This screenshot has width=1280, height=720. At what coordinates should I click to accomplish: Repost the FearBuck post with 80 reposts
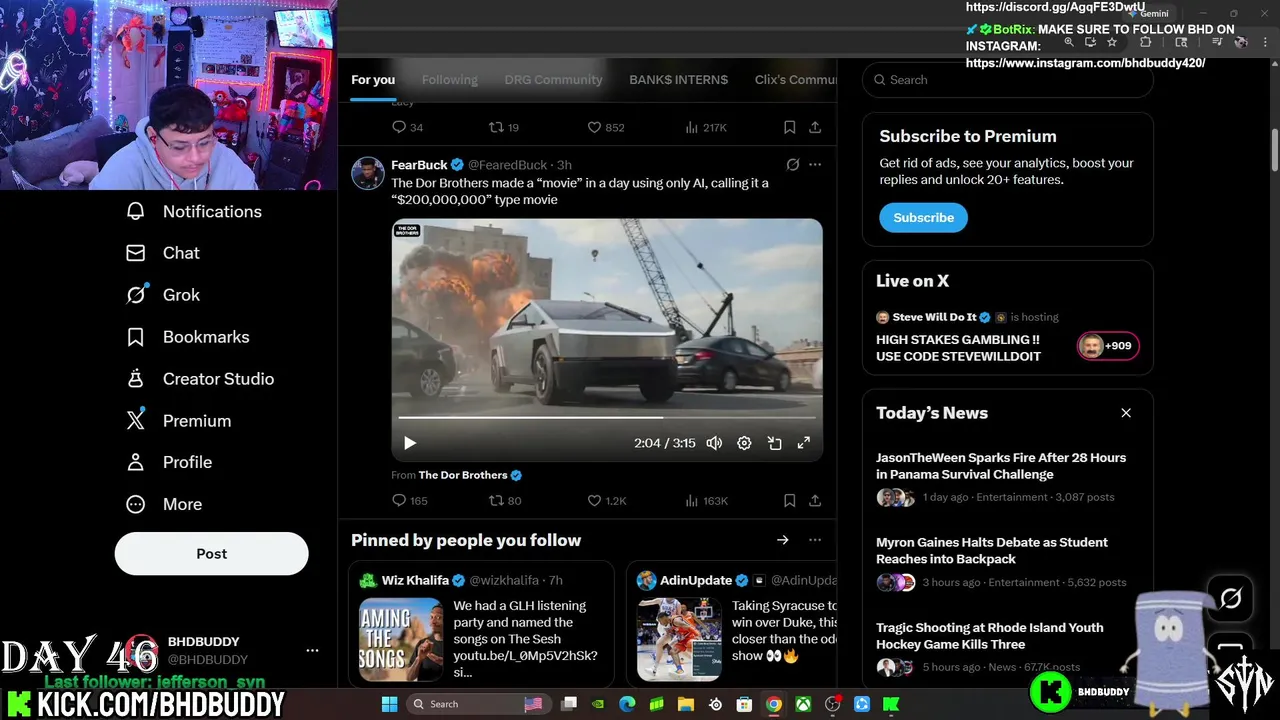[x=505, y=500]
